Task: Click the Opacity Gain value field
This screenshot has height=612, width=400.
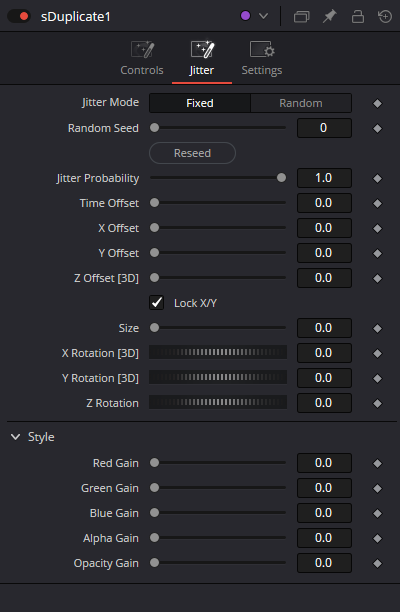Action: pos(324,563)
